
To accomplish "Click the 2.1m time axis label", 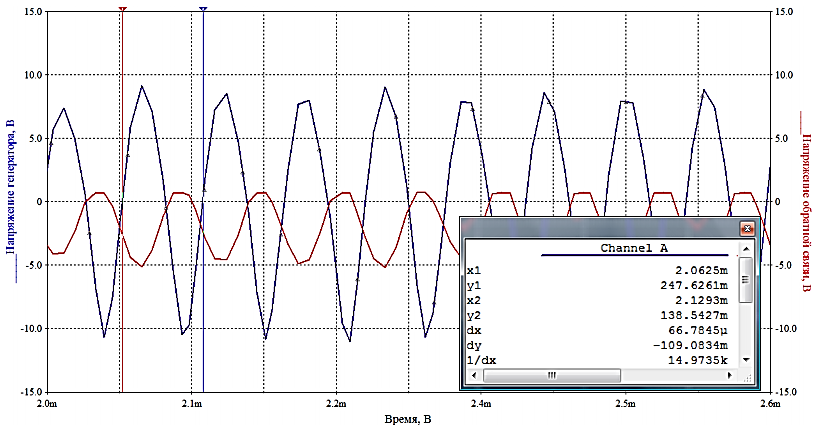I will click(192, 403).
